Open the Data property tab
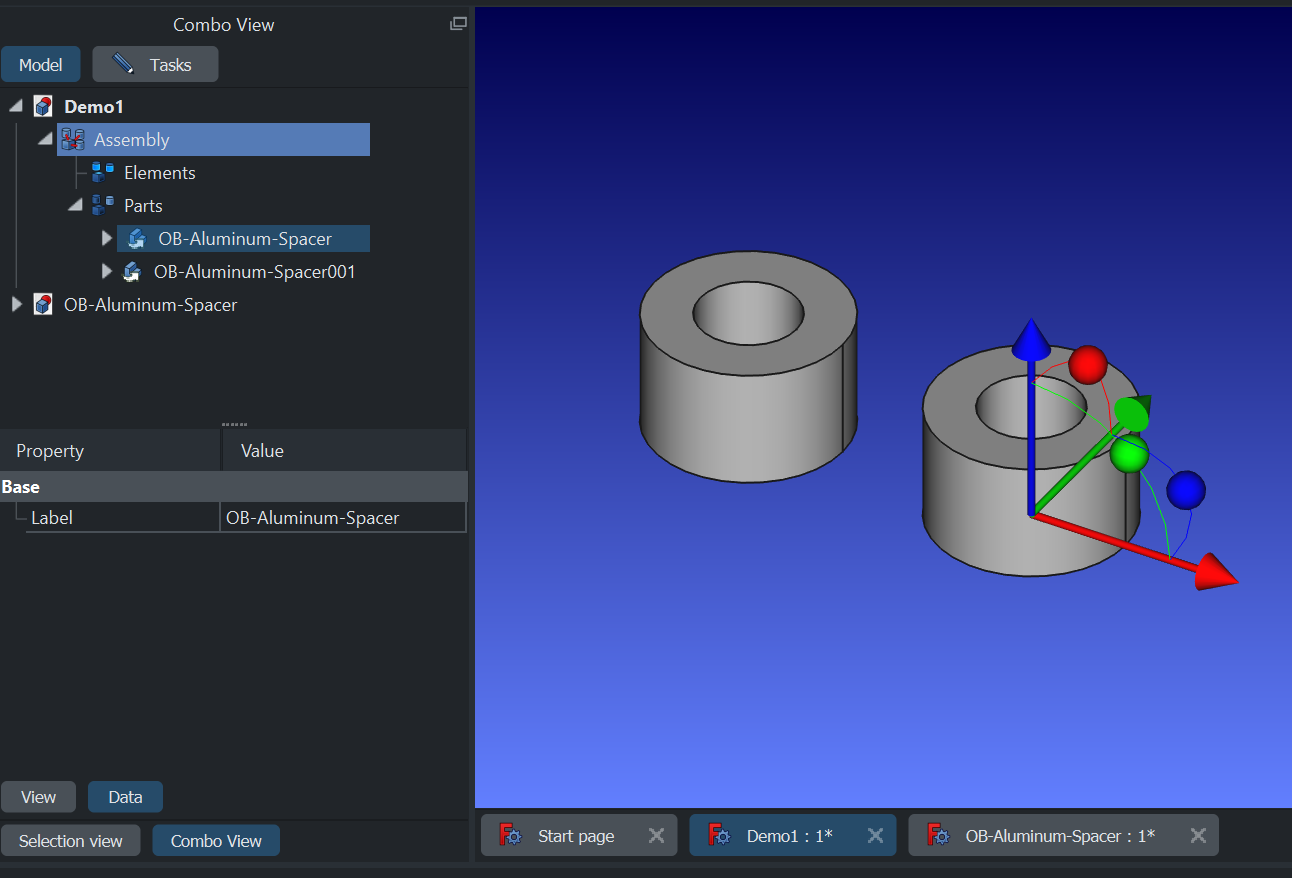Viewport: 1292px width, 878px height. pyautogui.click(x=125, y=797)
